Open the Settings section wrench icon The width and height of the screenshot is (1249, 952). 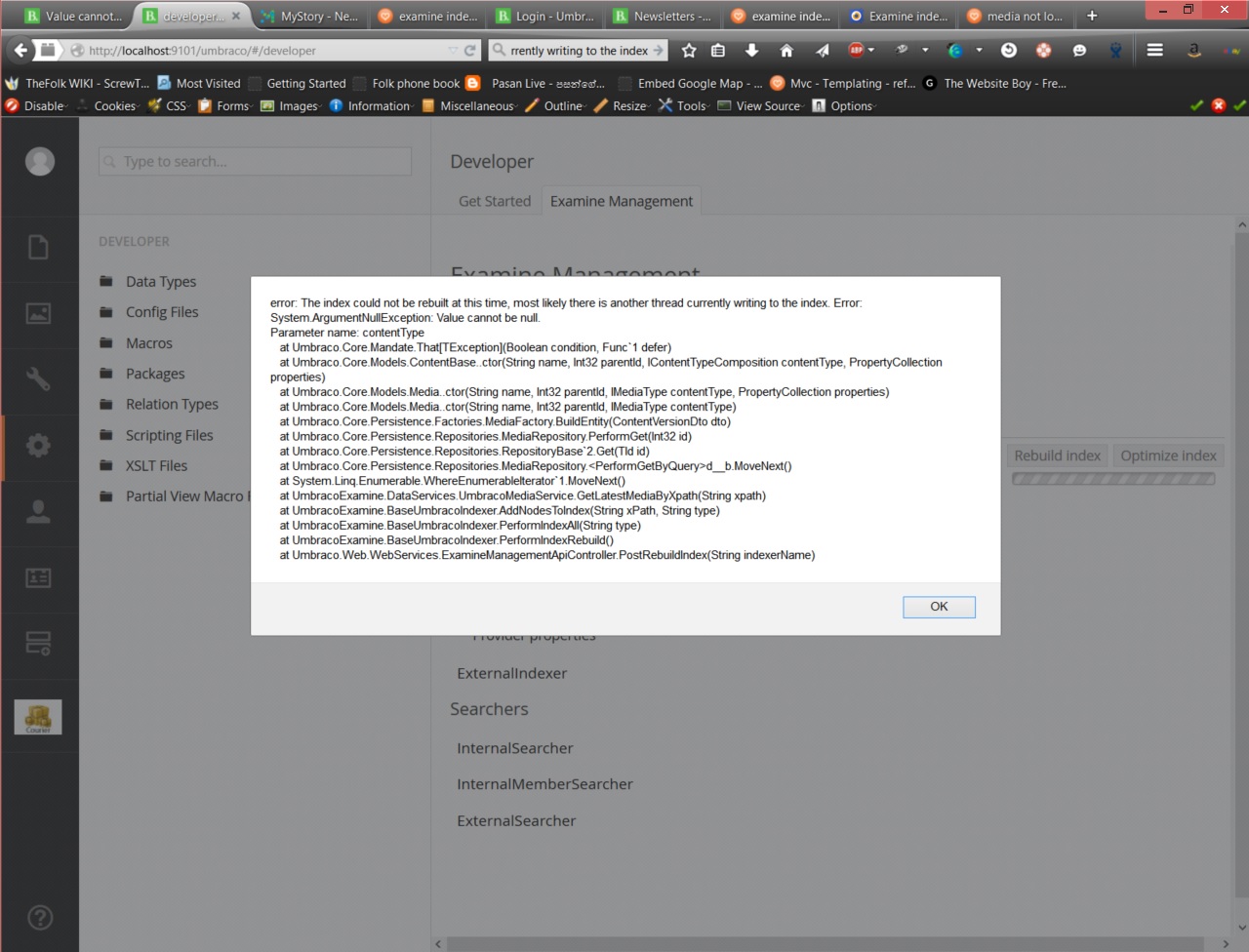click(x=38, y=378)
